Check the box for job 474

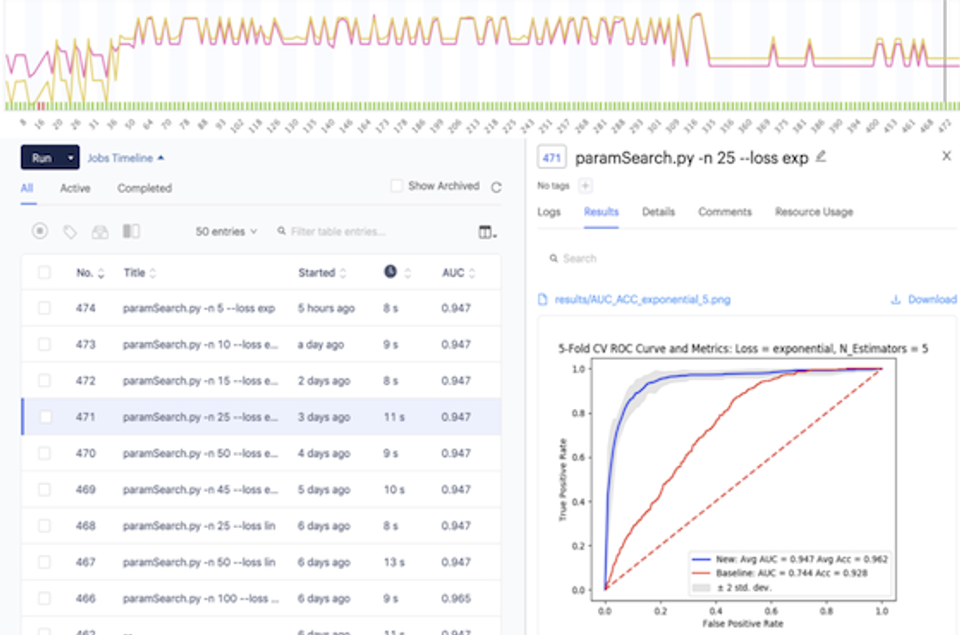tap(44, 308)
